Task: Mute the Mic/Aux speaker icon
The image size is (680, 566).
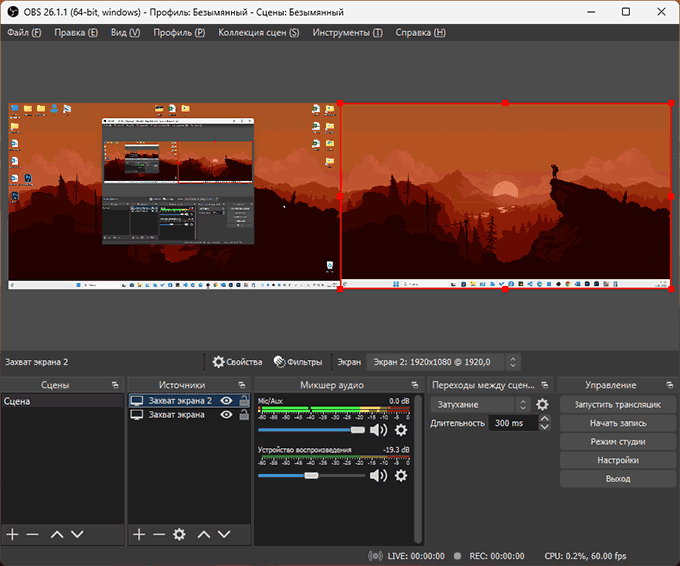Action: coord(378,430)
